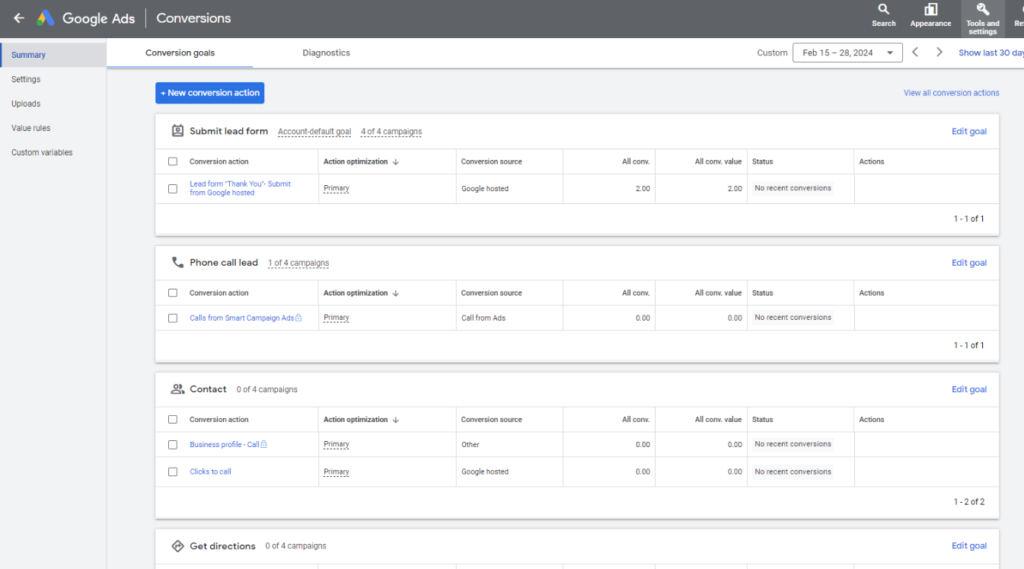Click the Call from Ads conversion source cell
Viewport: 1024px width, 569px height.
[483, 318]
